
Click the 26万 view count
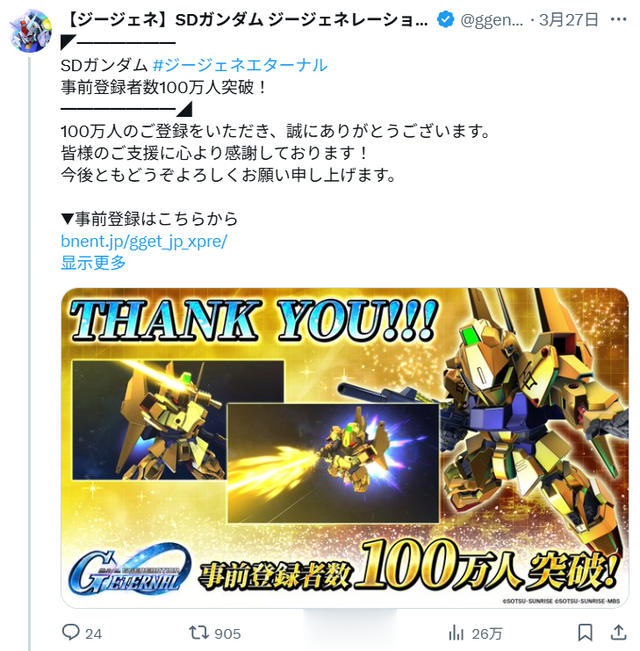(x=487, y=634)
